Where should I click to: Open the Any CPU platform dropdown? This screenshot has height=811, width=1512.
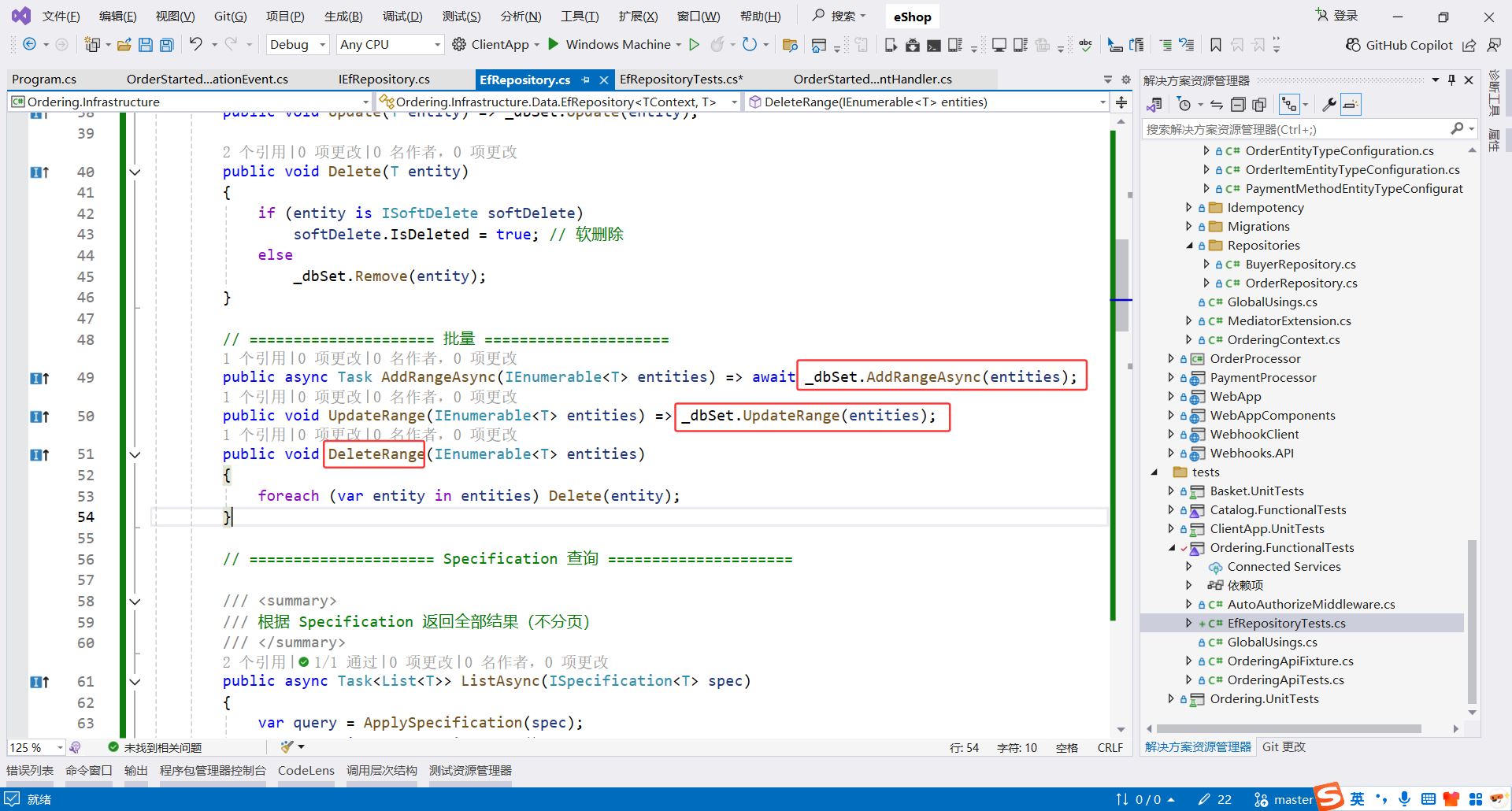tap(390, 45)
